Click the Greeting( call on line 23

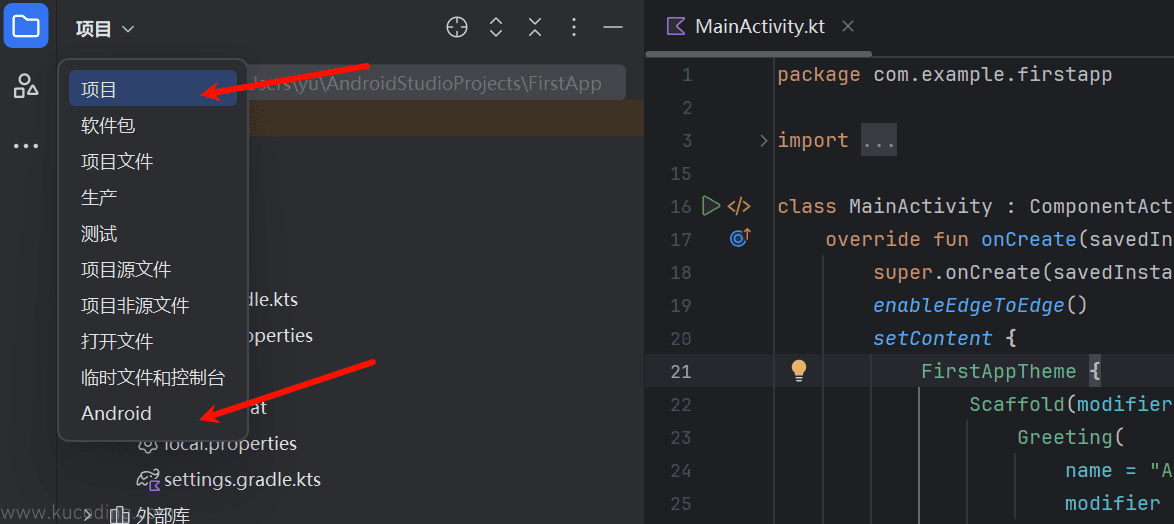click(x=1071, y=437)
